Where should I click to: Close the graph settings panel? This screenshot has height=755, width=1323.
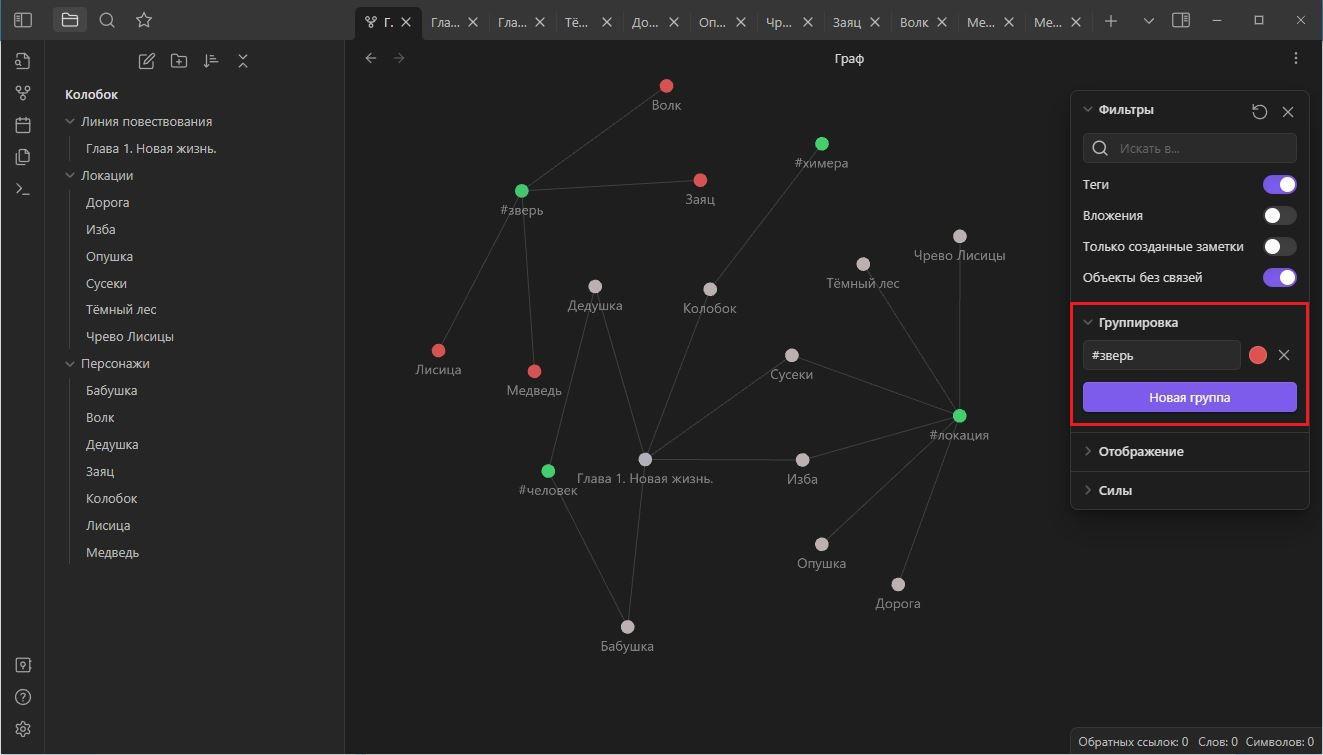[x=1288, y=112]
